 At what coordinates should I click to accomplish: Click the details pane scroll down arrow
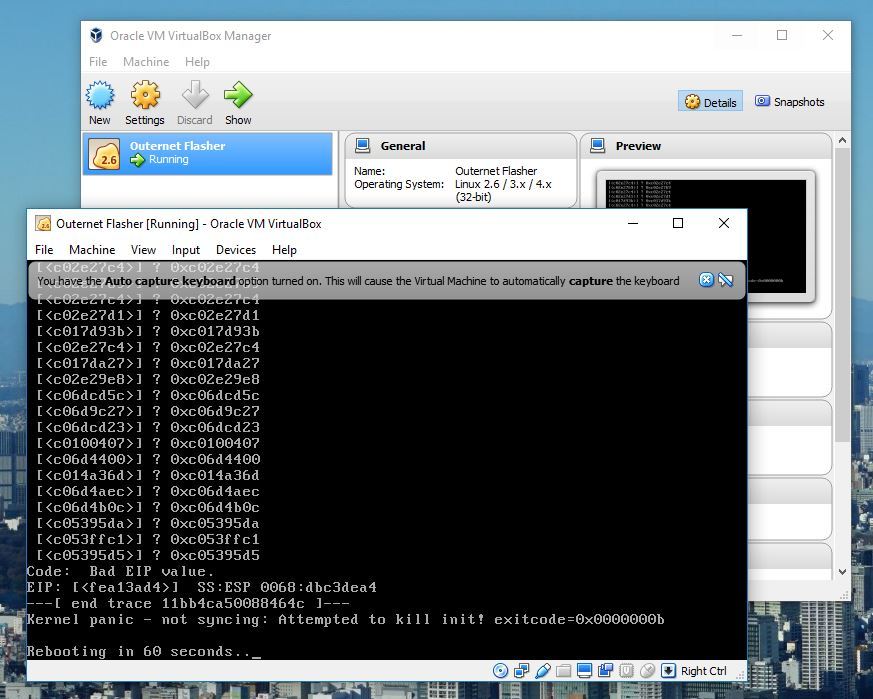[842, 572]
